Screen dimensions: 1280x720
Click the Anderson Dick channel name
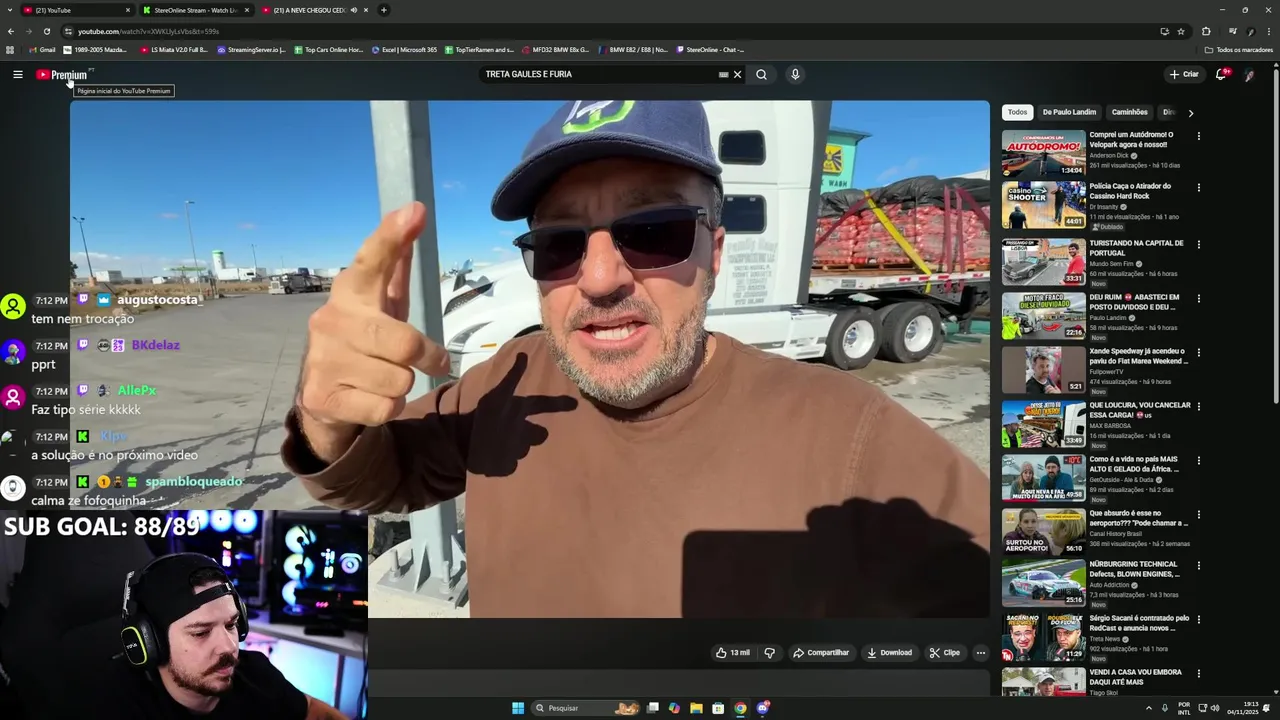pyautogui.click(x=1109, y=156)
